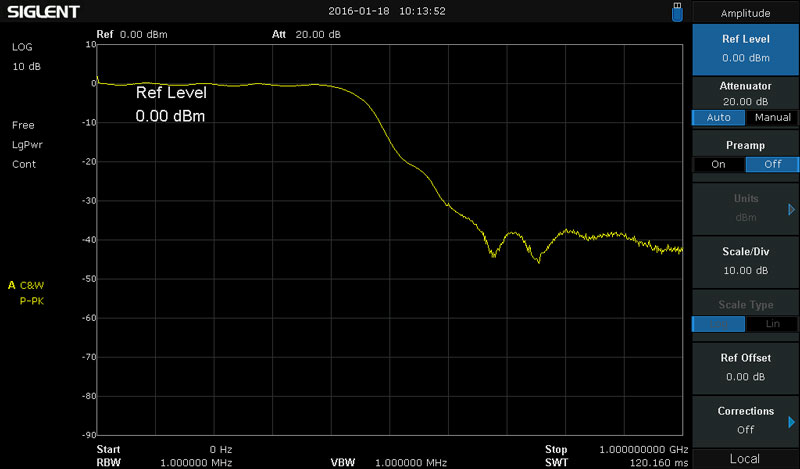The height and width of the screenshot is (469, 800).
Task: Select Lin scale type
Action: [x=772, y=323]
